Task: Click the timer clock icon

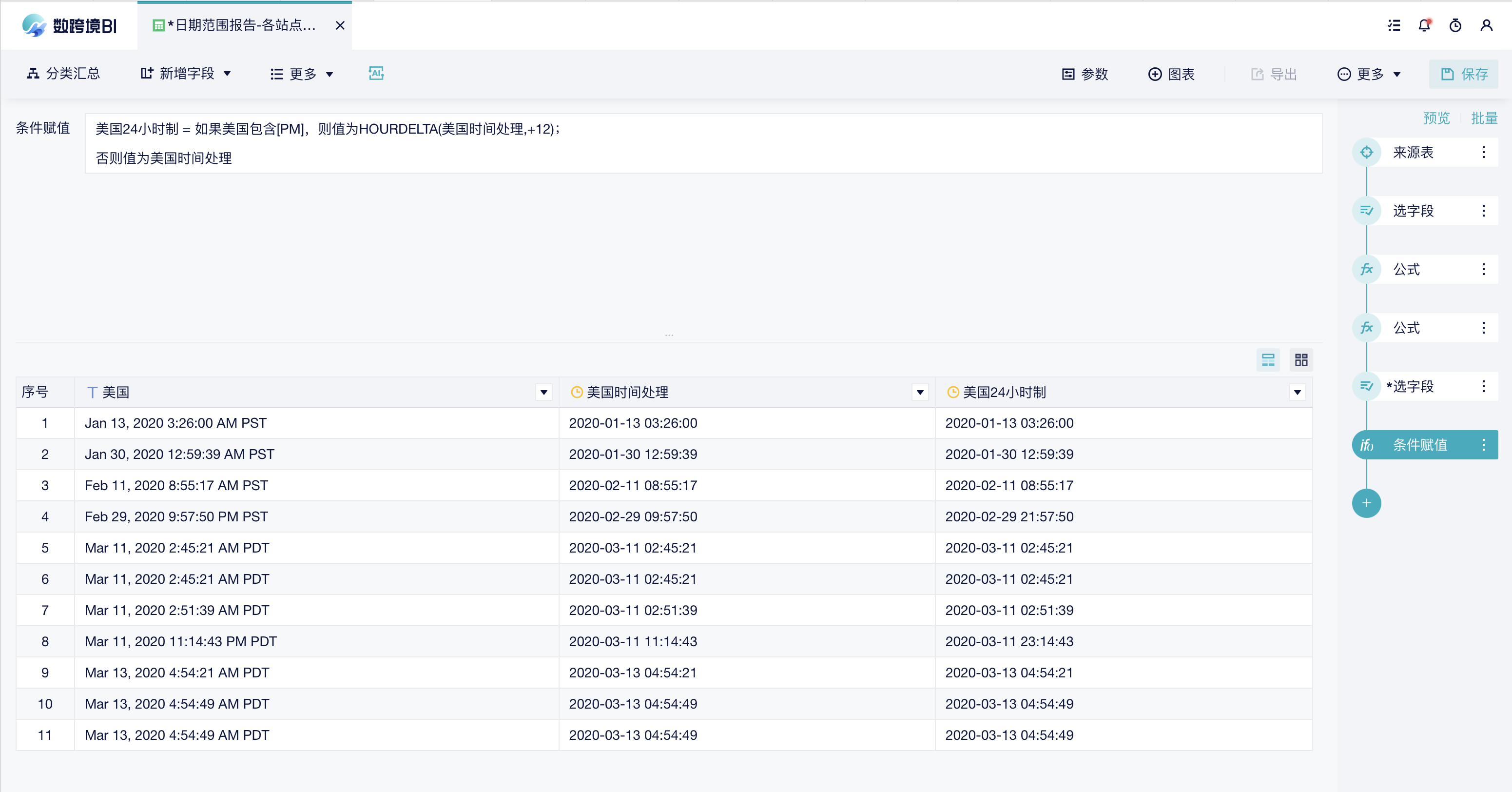Action: tap(1455, 25)
